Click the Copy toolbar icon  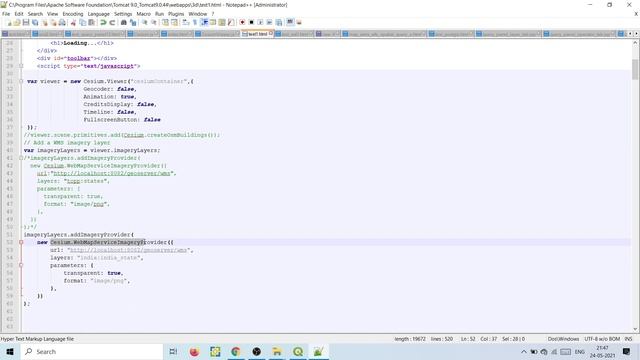pyautogui.click(x=82, y=22)
